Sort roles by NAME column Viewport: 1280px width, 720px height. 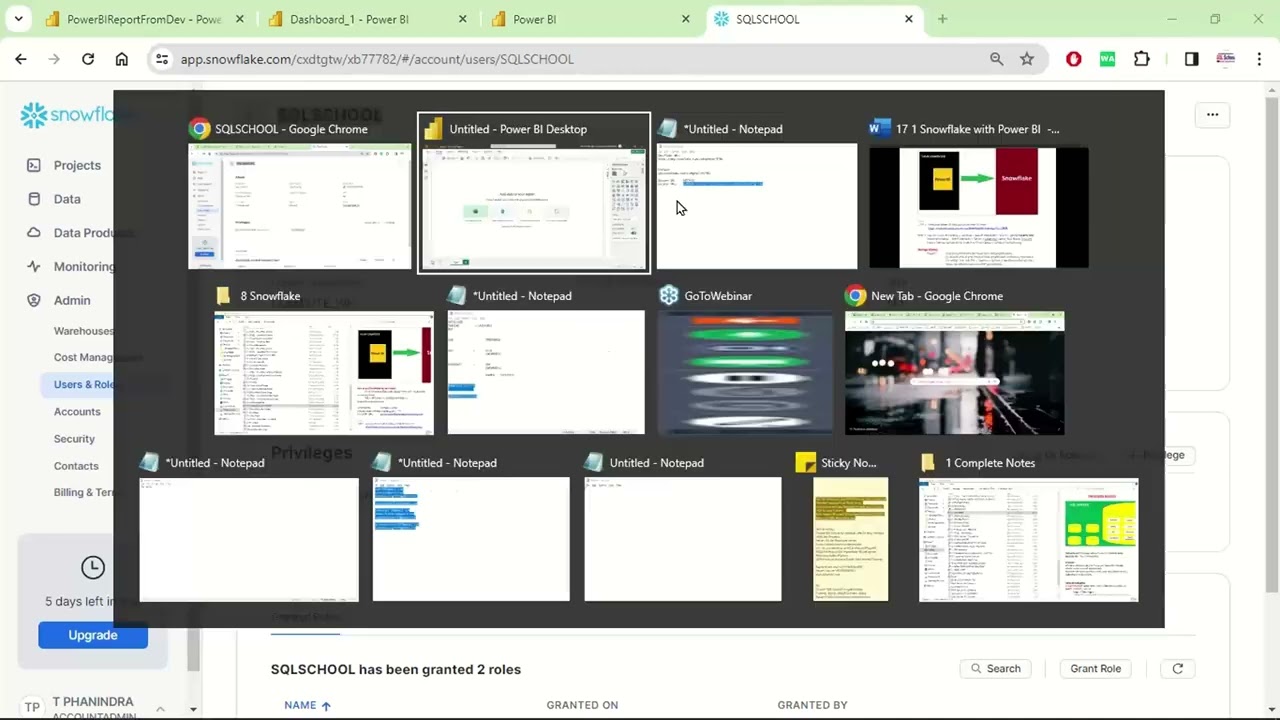click(x=307, y=705)
